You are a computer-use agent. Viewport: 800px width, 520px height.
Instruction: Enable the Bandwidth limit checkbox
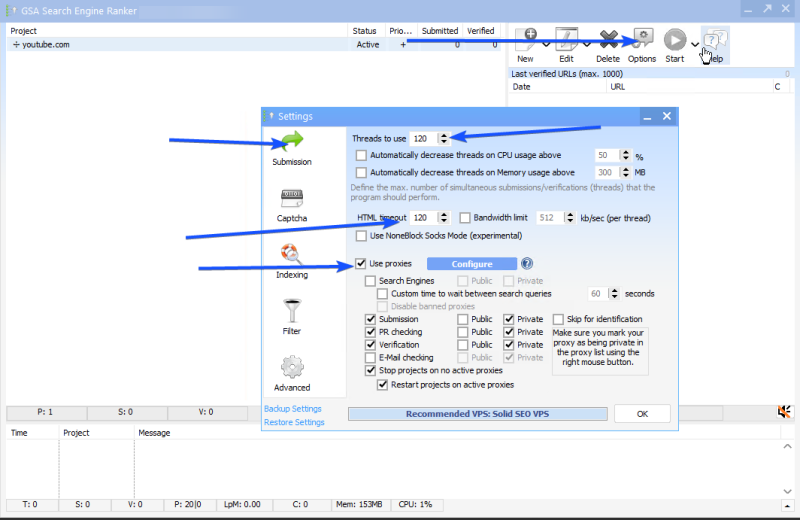(x=465, y=217)
